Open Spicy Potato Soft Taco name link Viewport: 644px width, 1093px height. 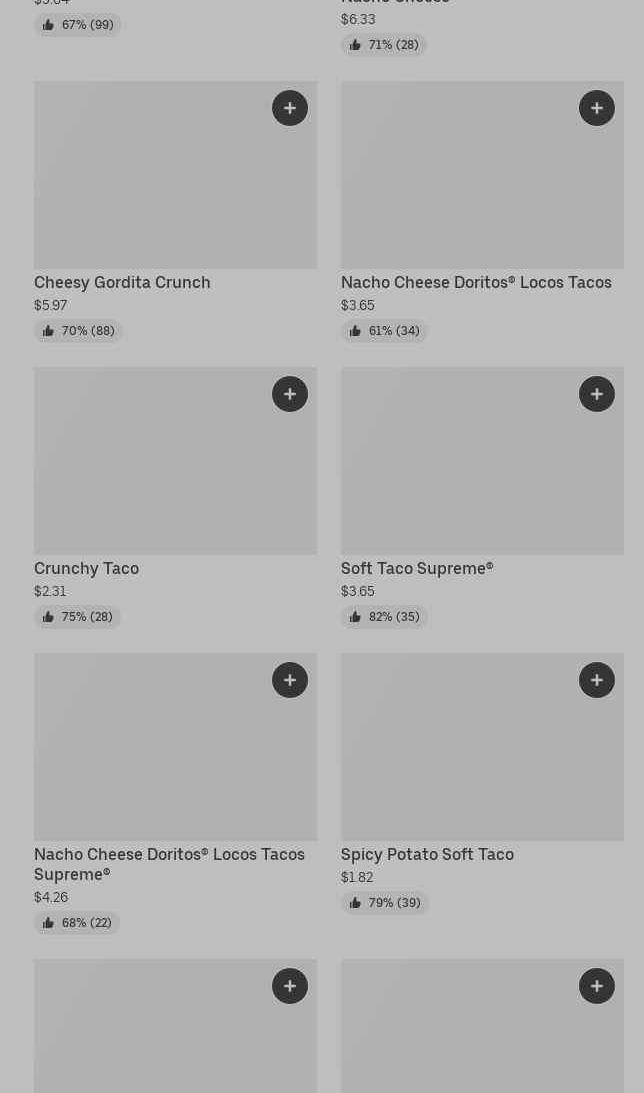[427, 855]
